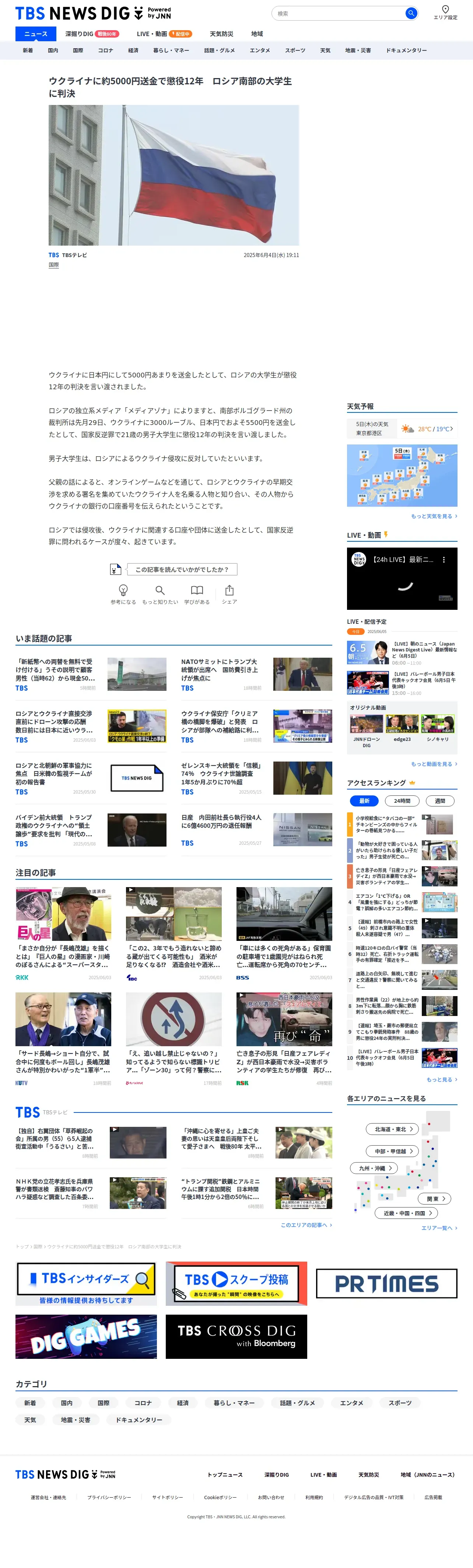The image size is (473, 1568).
Task: Open the ゼレンスキー大統領「信頼」74% article
Action: click(x=257, y=778)
